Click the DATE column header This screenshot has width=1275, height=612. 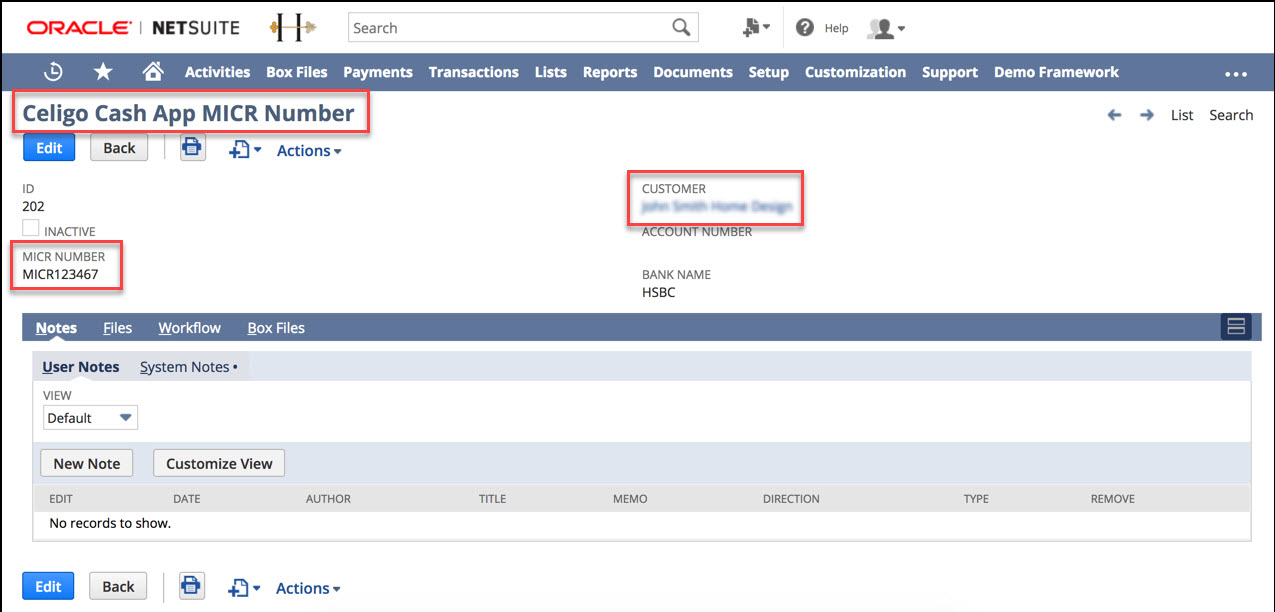coord(187,499)
